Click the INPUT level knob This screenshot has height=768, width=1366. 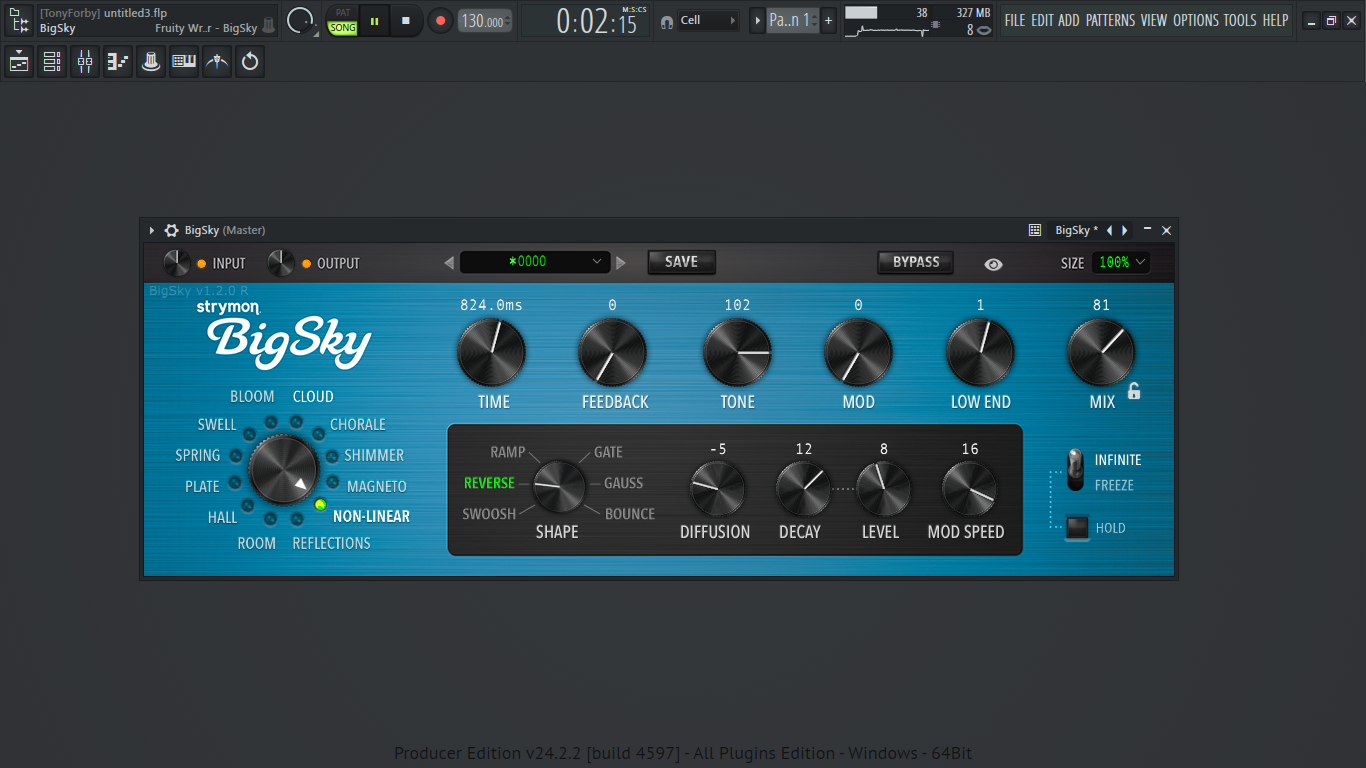coord(177,263)
